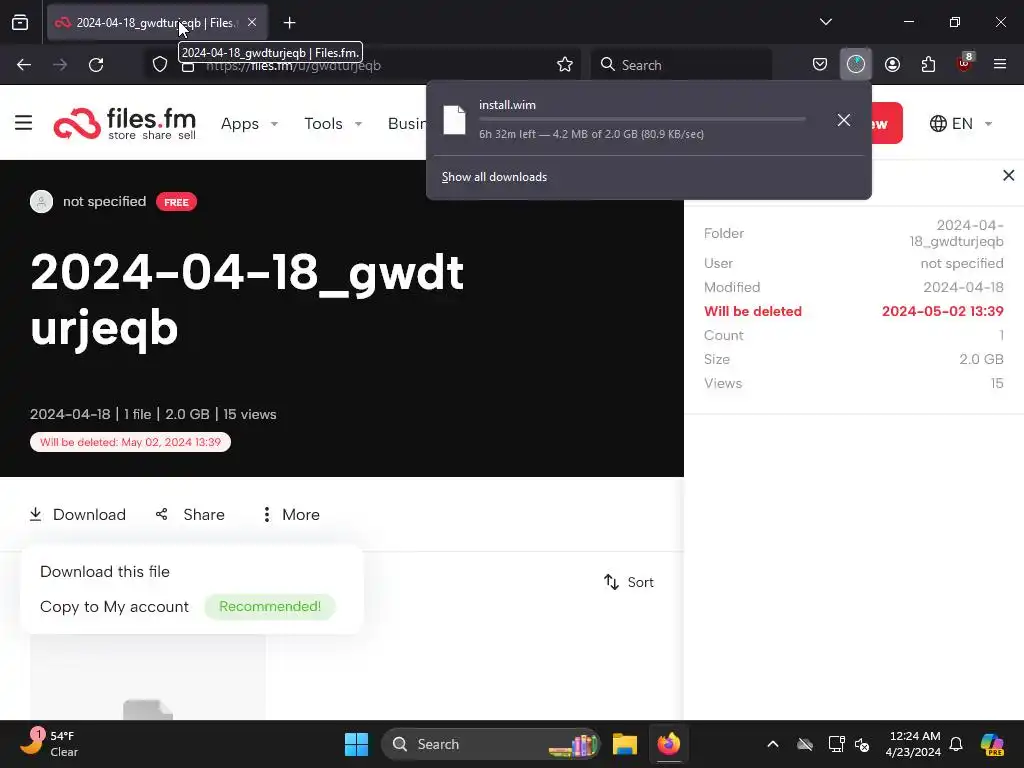
Task: Close the Files.fm browser tab
Action: 252,22
